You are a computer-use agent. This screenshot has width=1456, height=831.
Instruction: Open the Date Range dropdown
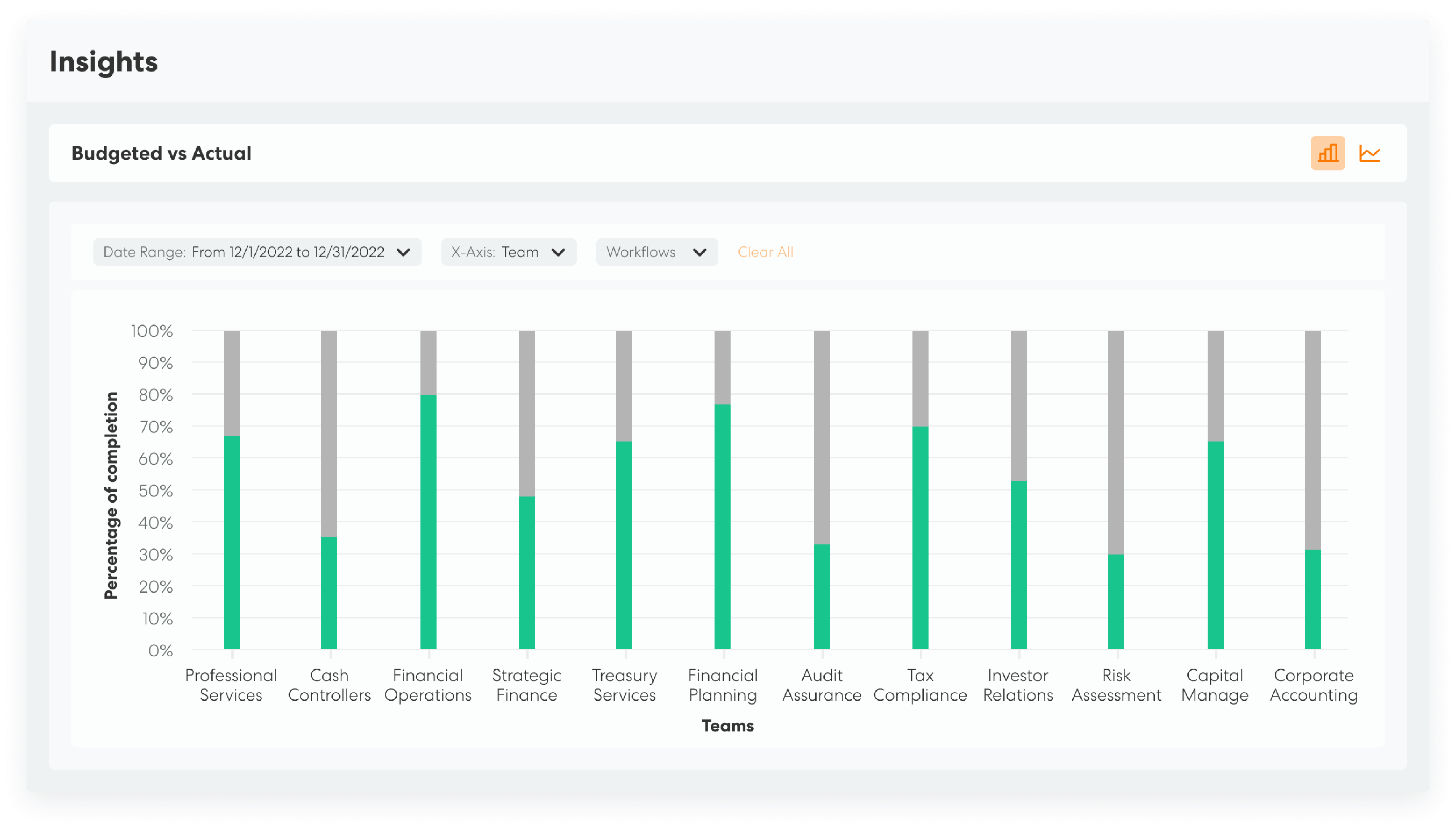coord(257,252)
